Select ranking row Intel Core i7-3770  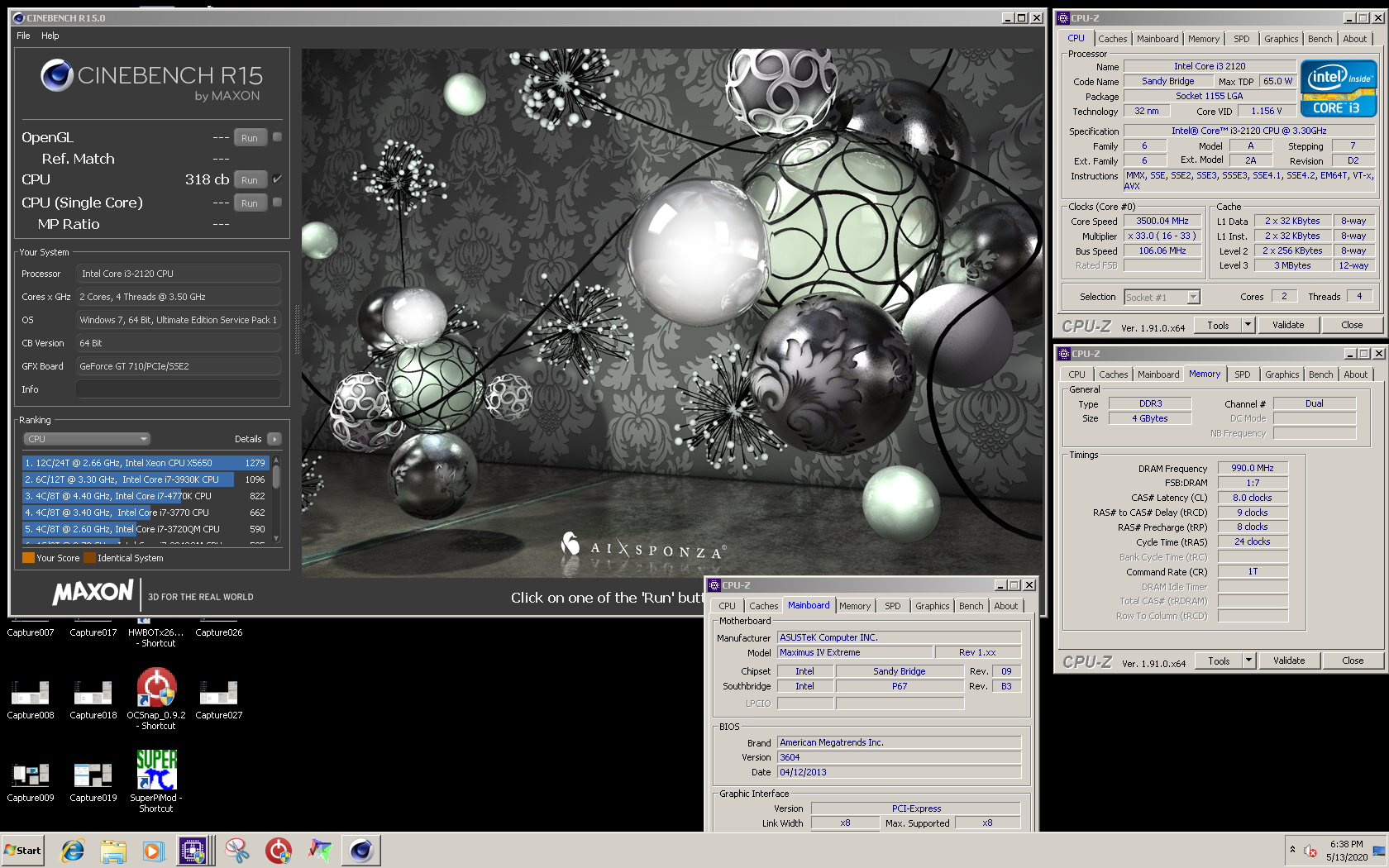click(146, 513)
